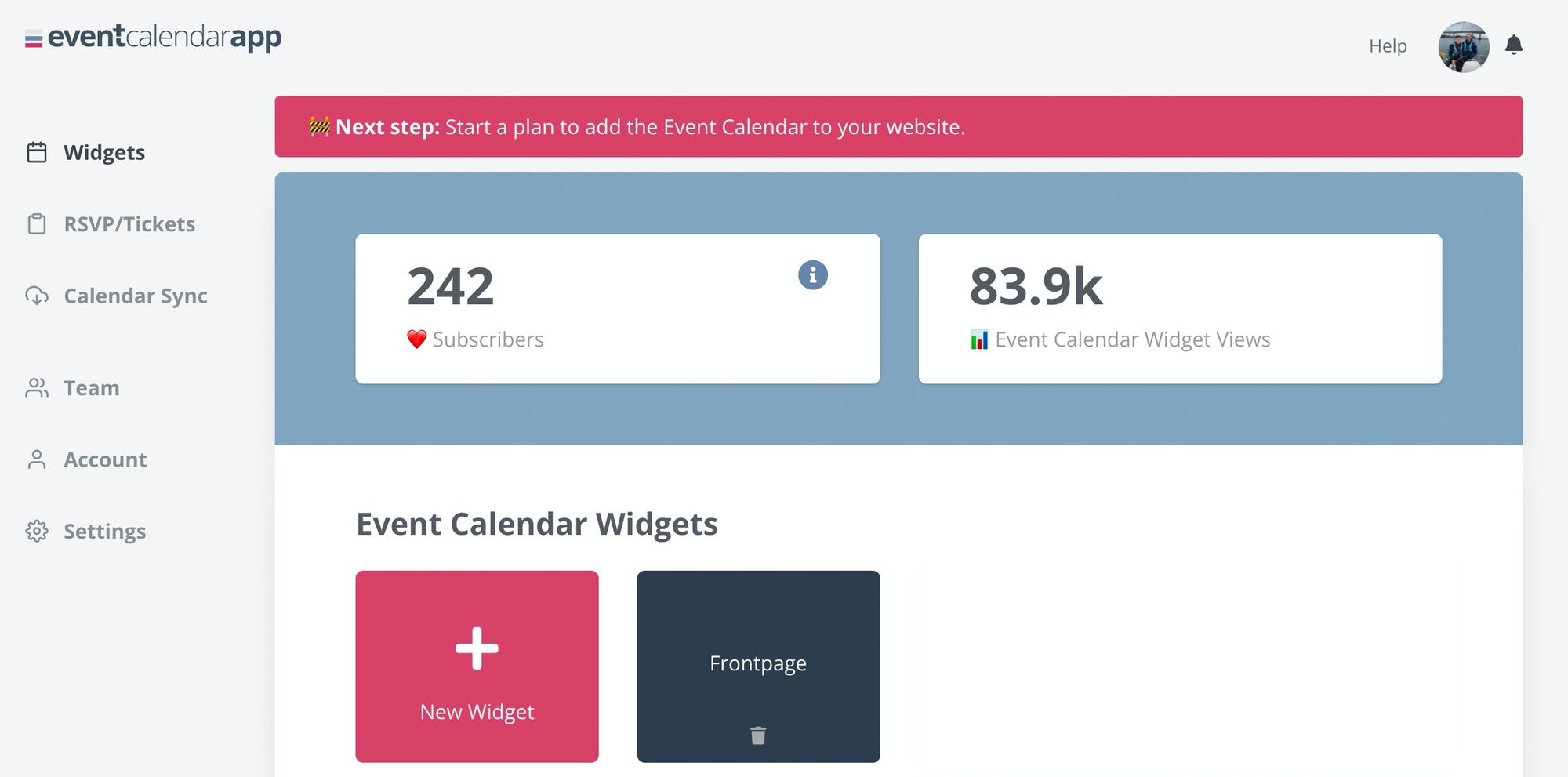Click the Team people icon
Image resolution: width=1568 pixels, height=777 pixels.
tap(37, 388)
